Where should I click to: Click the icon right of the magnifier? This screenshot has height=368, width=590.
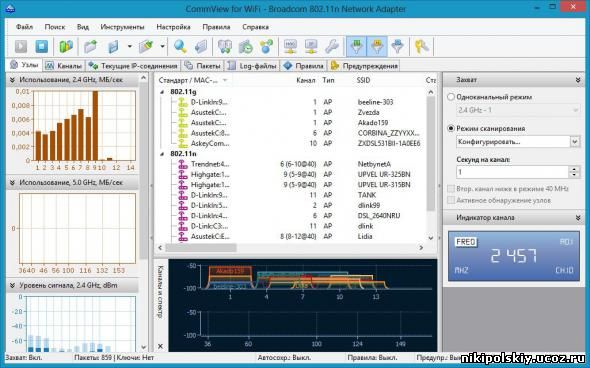click(201, 46)
